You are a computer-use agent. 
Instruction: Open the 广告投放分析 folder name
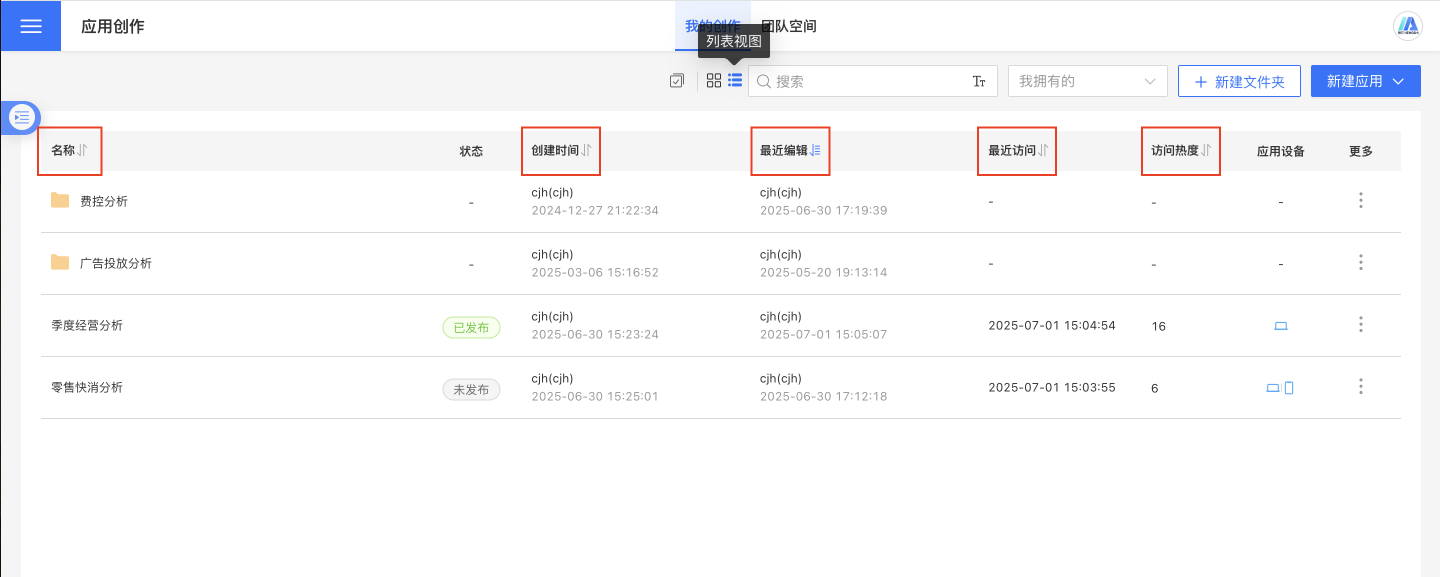[x=116, y=263]
